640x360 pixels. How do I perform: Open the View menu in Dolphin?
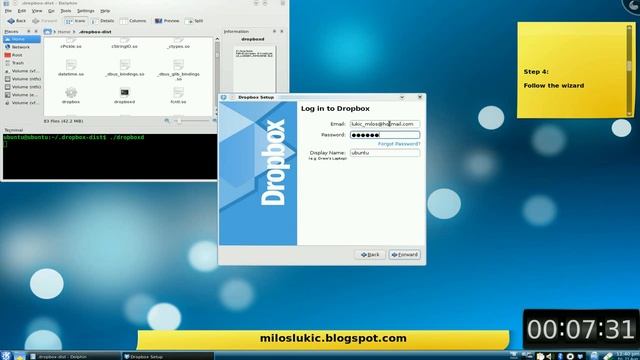coord(37,11)
